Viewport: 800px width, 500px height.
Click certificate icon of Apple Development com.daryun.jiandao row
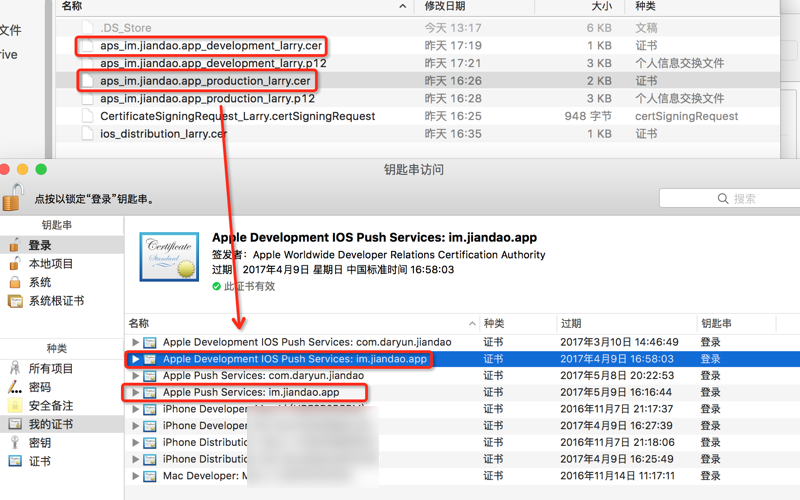click(150, 342)
